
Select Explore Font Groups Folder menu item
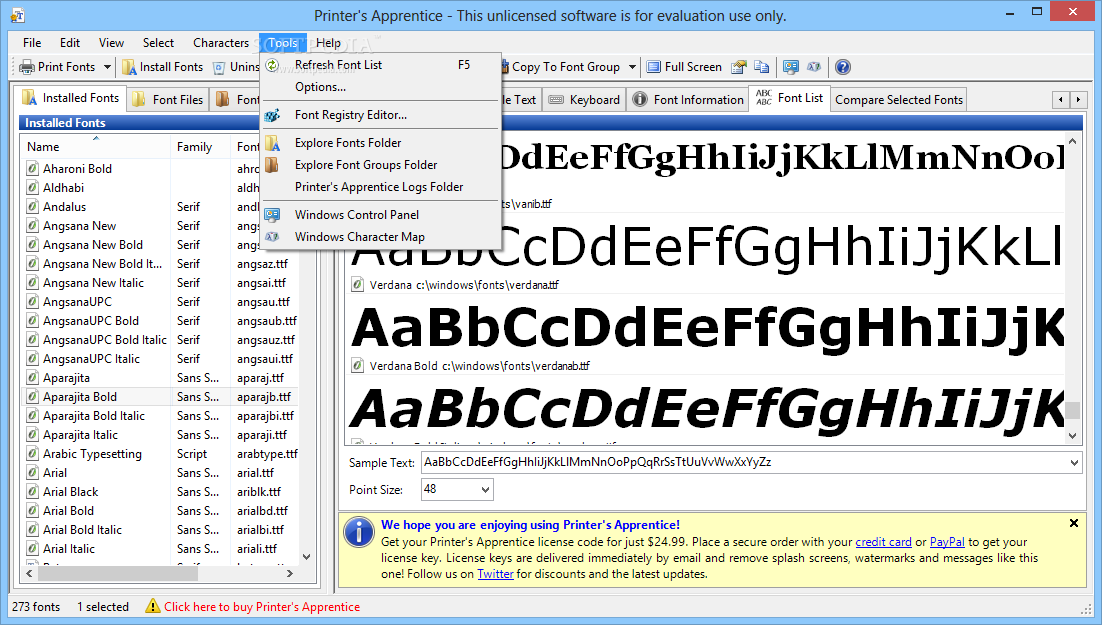point(380,165)
